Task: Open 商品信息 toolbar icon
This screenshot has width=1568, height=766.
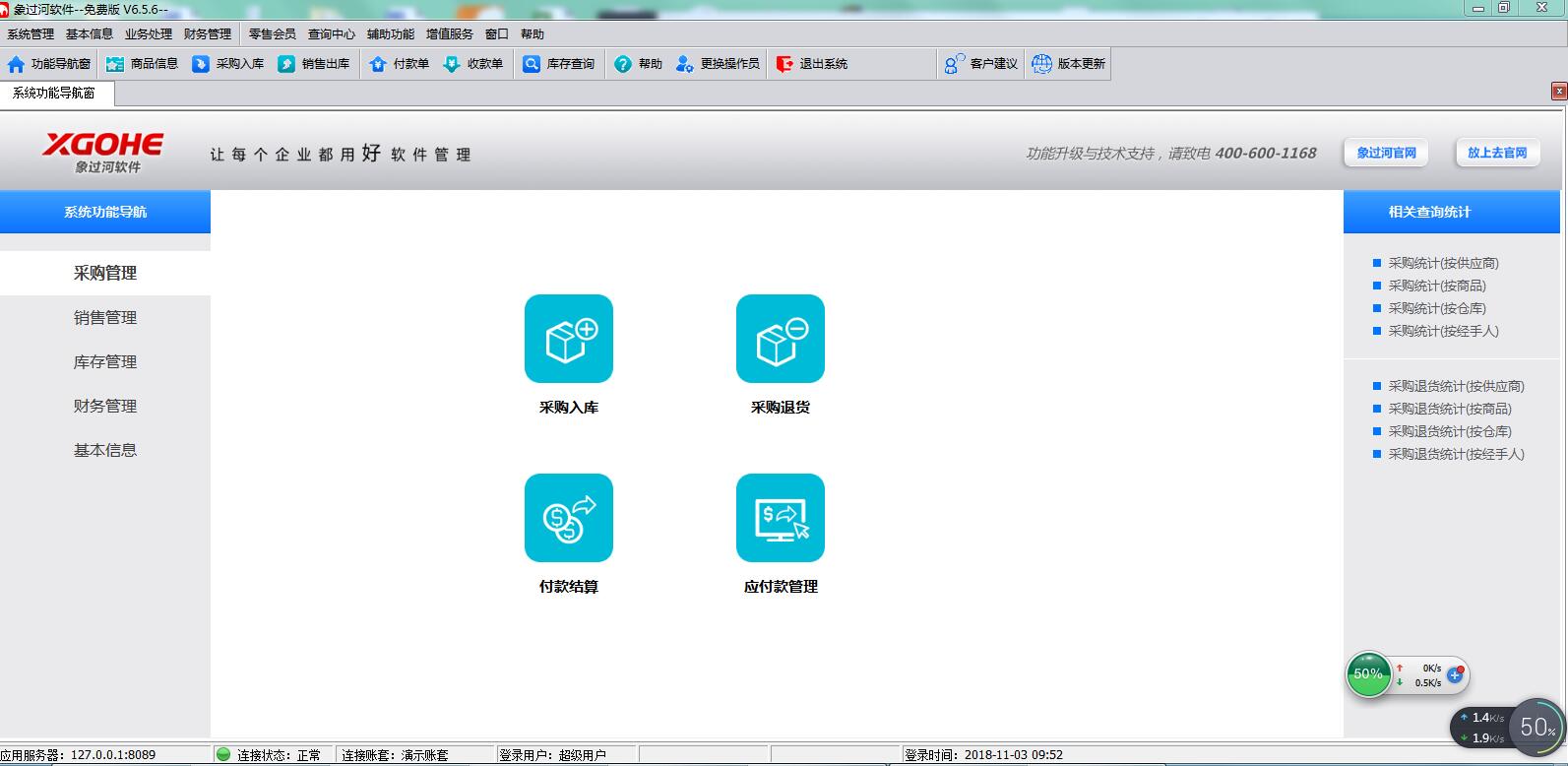Action: 115,64
